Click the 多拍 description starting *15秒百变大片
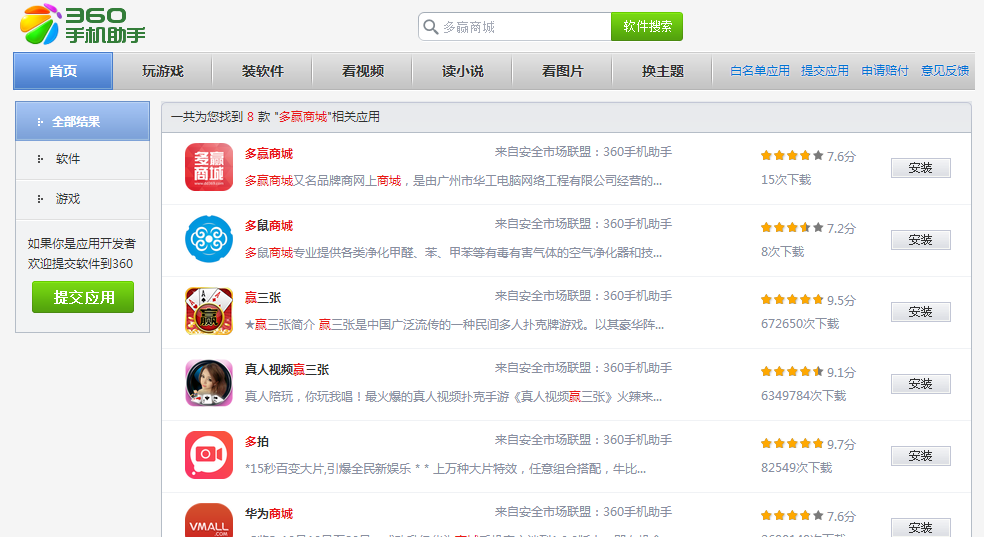 (445, 469)
